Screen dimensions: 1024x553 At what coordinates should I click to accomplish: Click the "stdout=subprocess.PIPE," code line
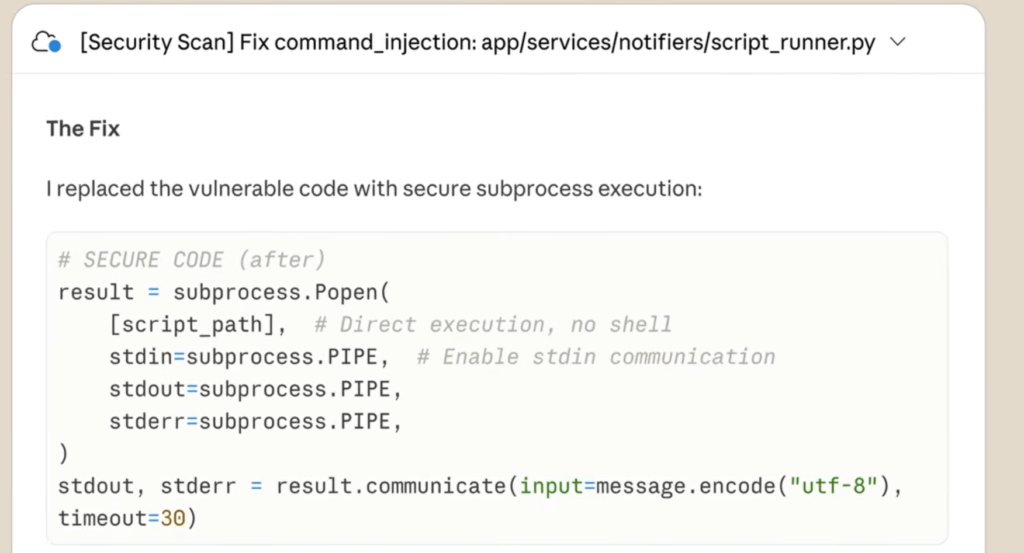[x=255, y=389]
